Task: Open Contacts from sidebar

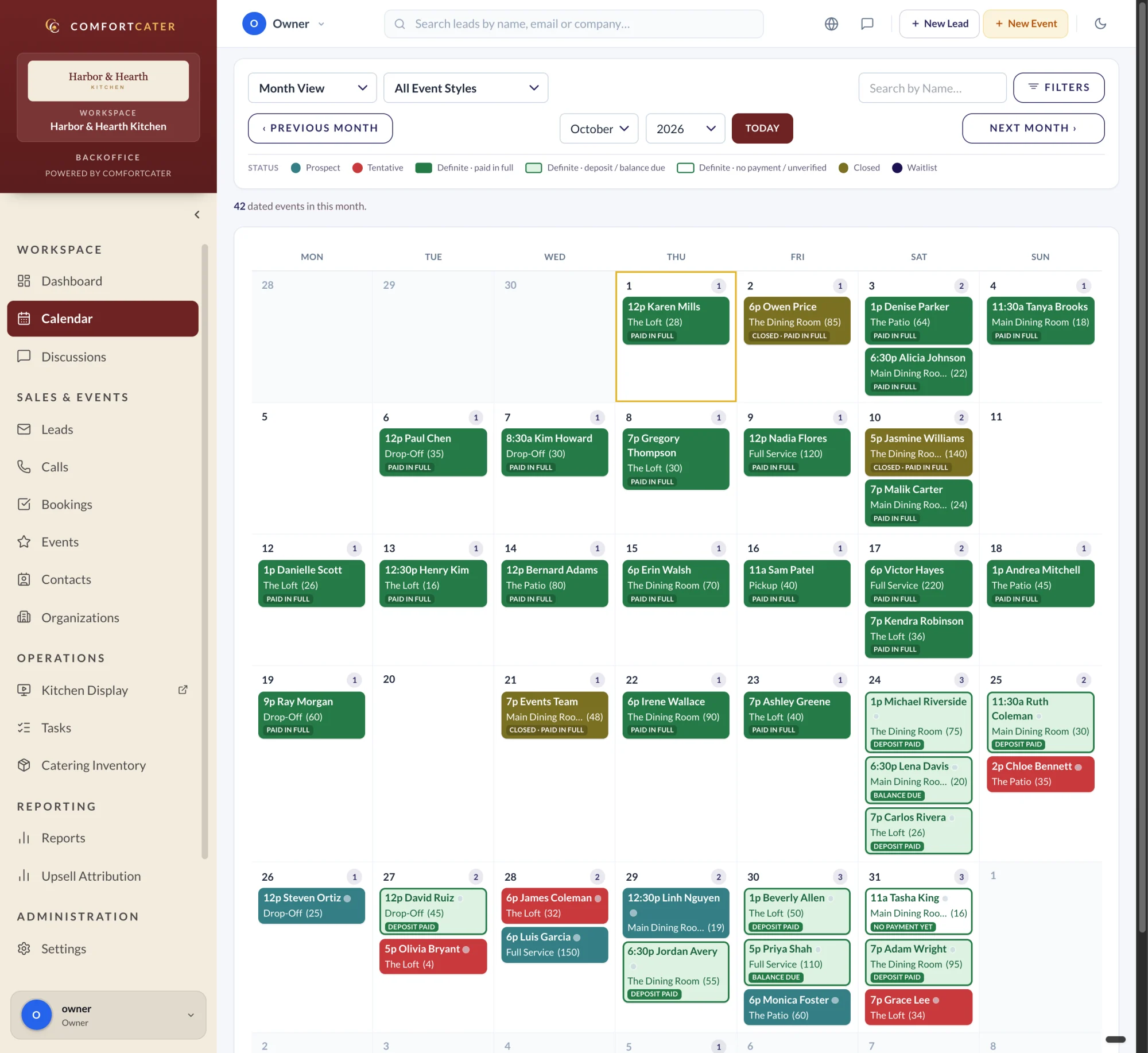Action: click(103, 579)
